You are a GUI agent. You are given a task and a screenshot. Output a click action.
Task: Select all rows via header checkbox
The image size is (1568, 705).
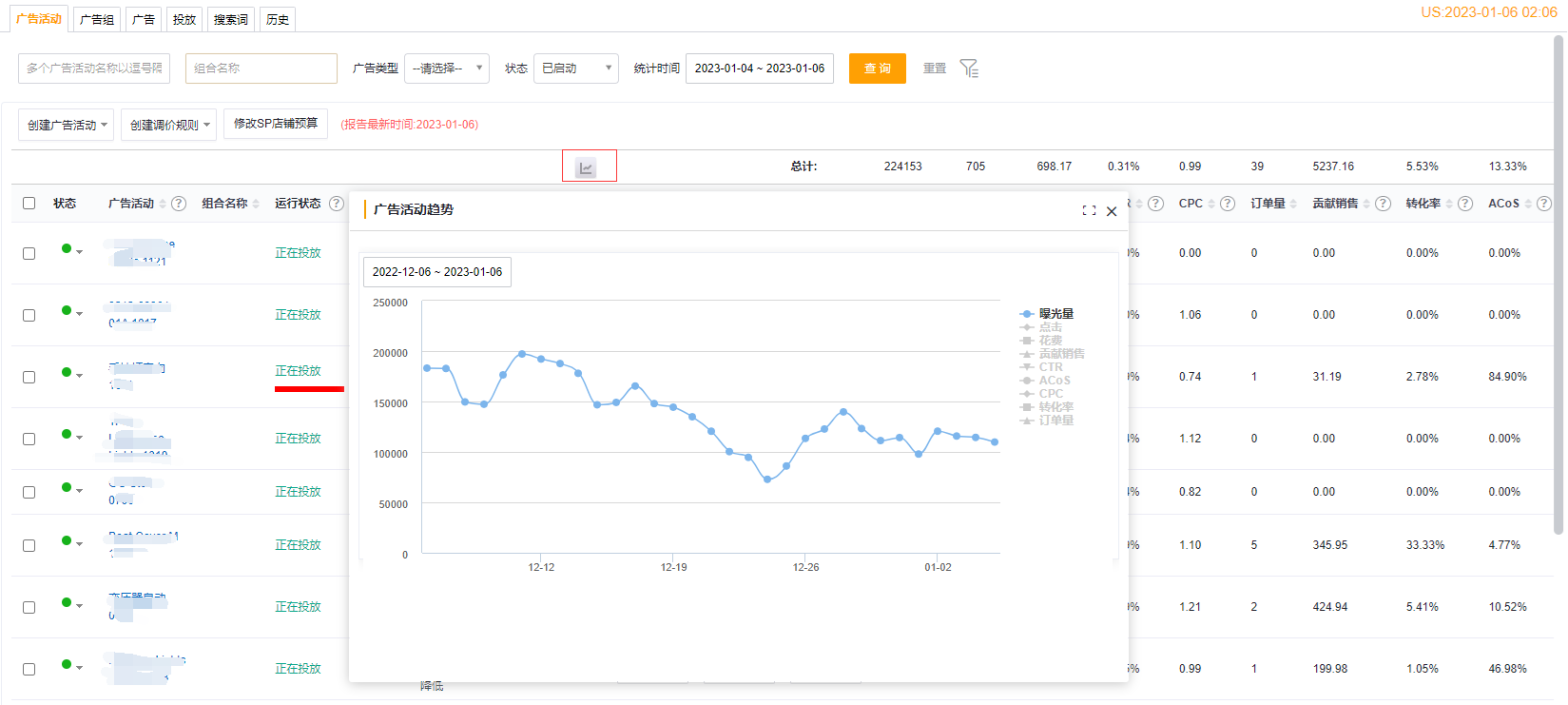coord(29,204)
